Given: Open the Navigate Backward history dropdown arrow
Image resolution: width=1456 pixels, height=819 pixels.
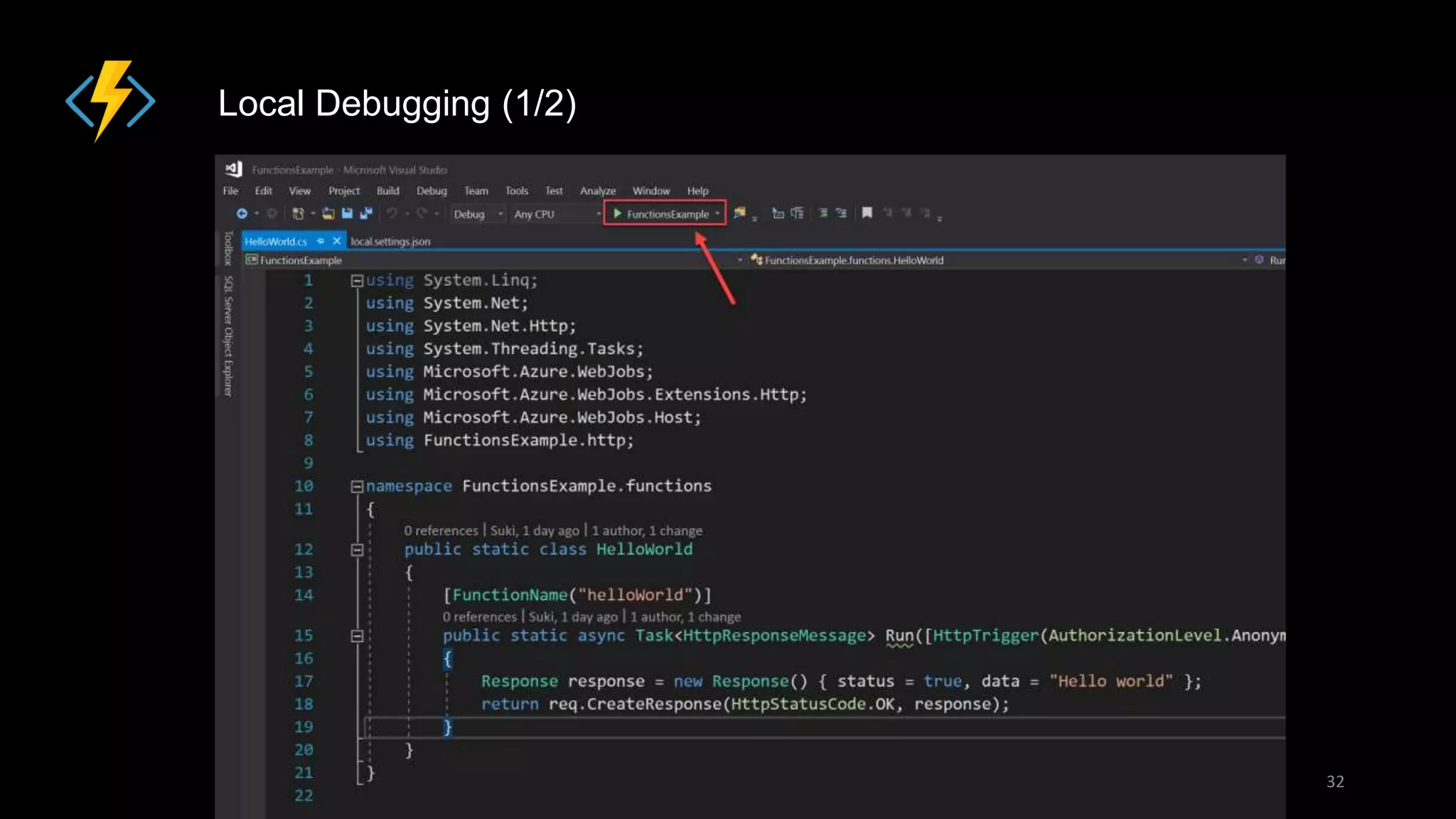Looking at the screenshot, I should click(257, 213).
